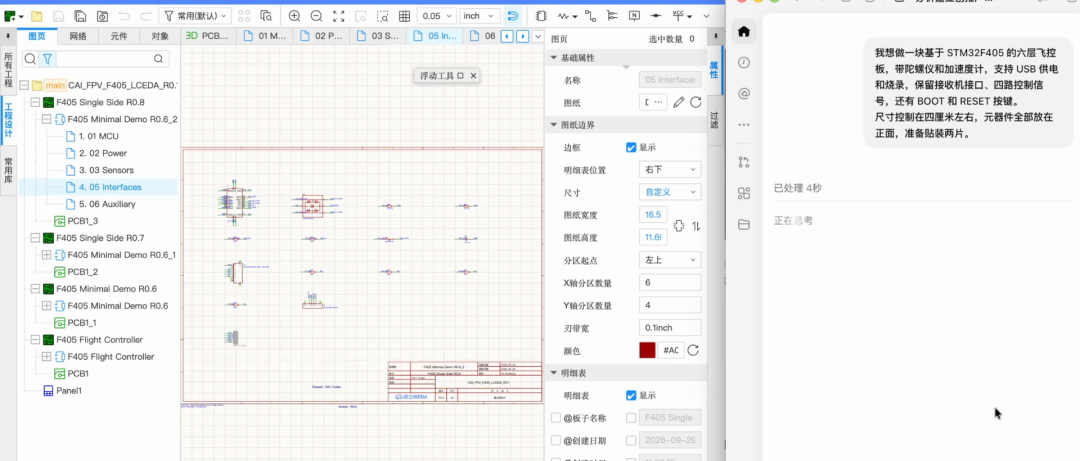Viewport: 1080px width, 461px height.
Task: Check the box before the F405 Single field
Action: point(631,418)
